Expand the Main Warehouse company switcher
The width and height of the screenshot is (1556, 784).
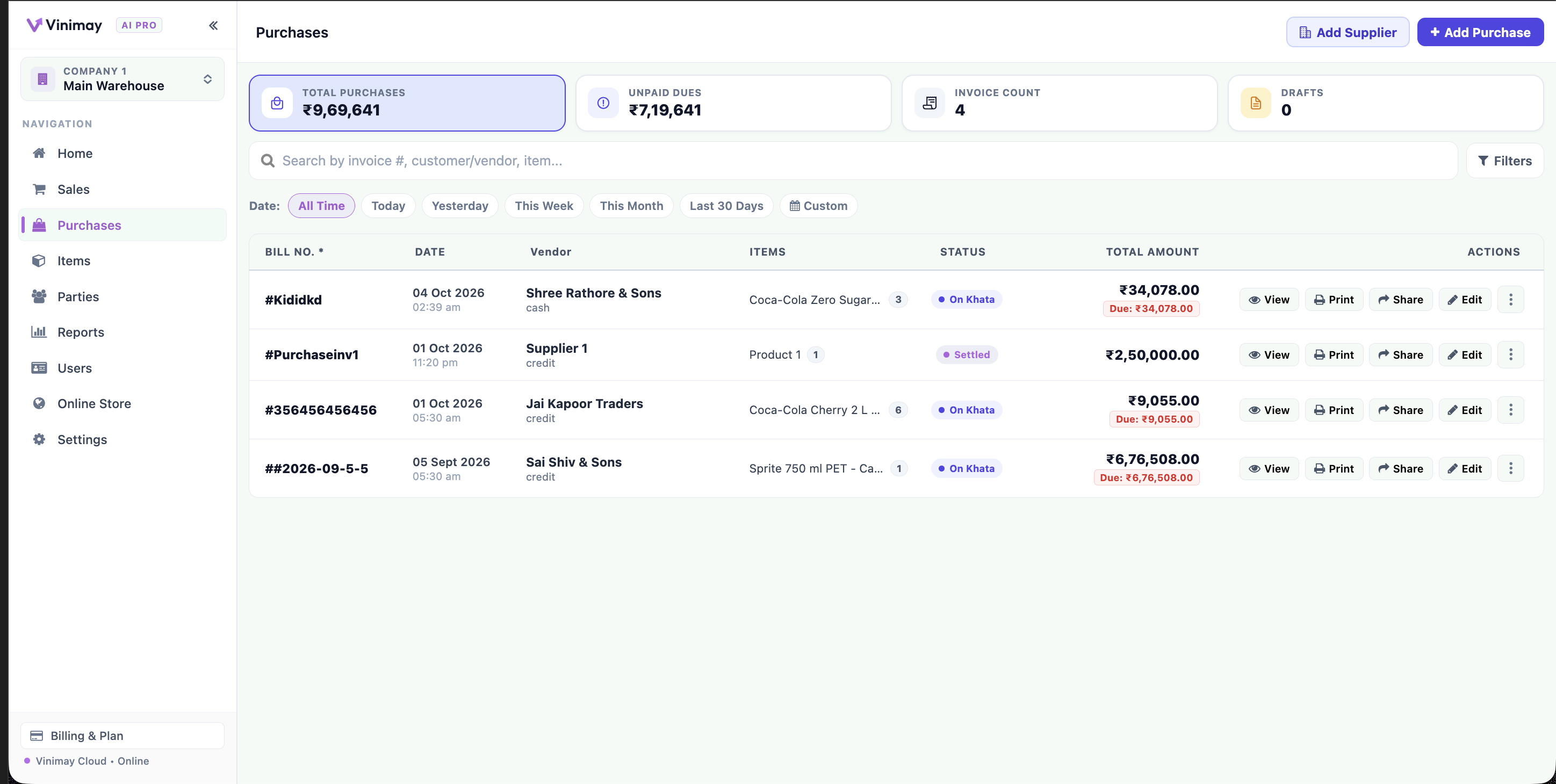123,79
